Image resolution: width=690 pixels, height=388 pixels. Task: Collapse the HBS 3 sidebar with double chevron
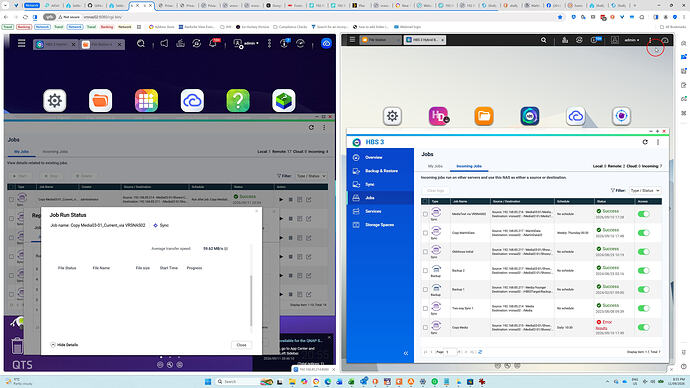pyautogui.click(x=406, y=353)
